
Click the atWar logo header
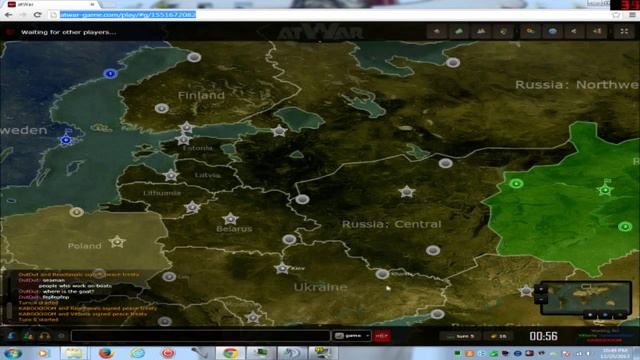[x=320, y=32]
